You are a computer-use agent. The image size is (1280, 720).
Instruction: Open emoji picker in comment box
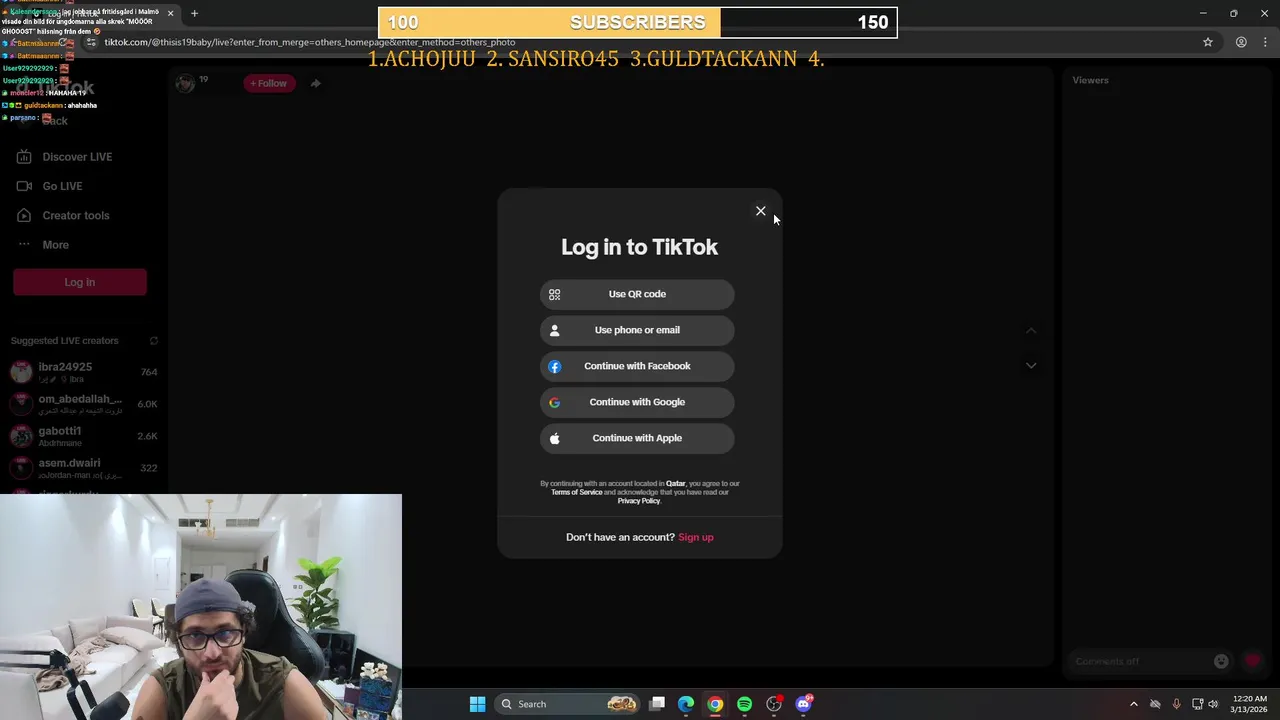pos(1221,661)
